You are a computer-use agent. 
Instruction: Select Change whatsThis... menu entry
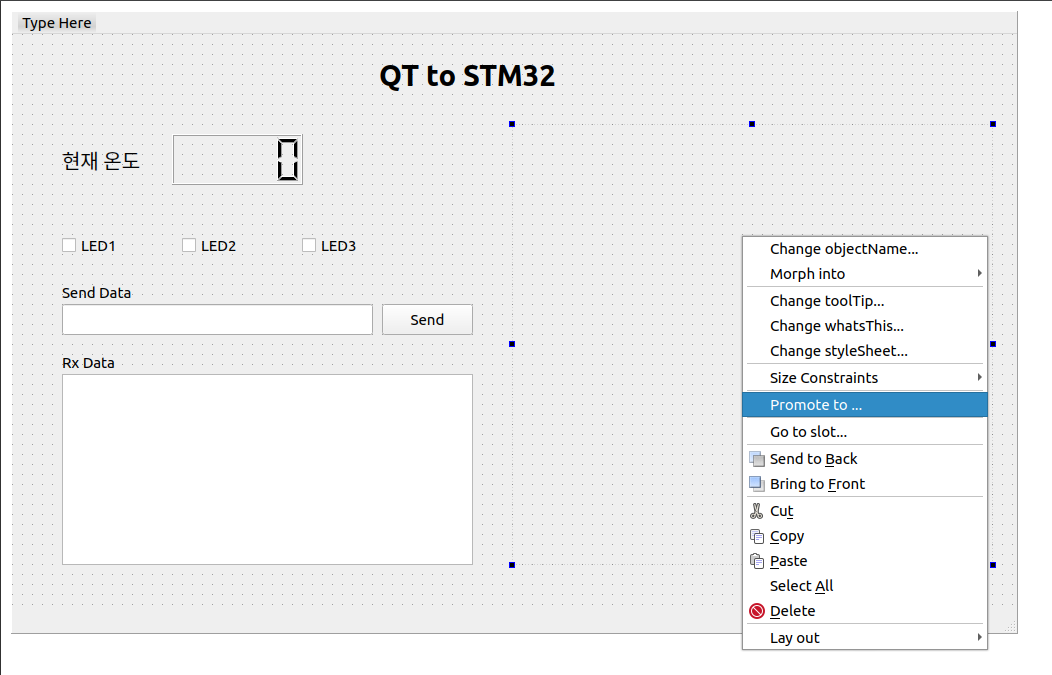click(865, 326)
